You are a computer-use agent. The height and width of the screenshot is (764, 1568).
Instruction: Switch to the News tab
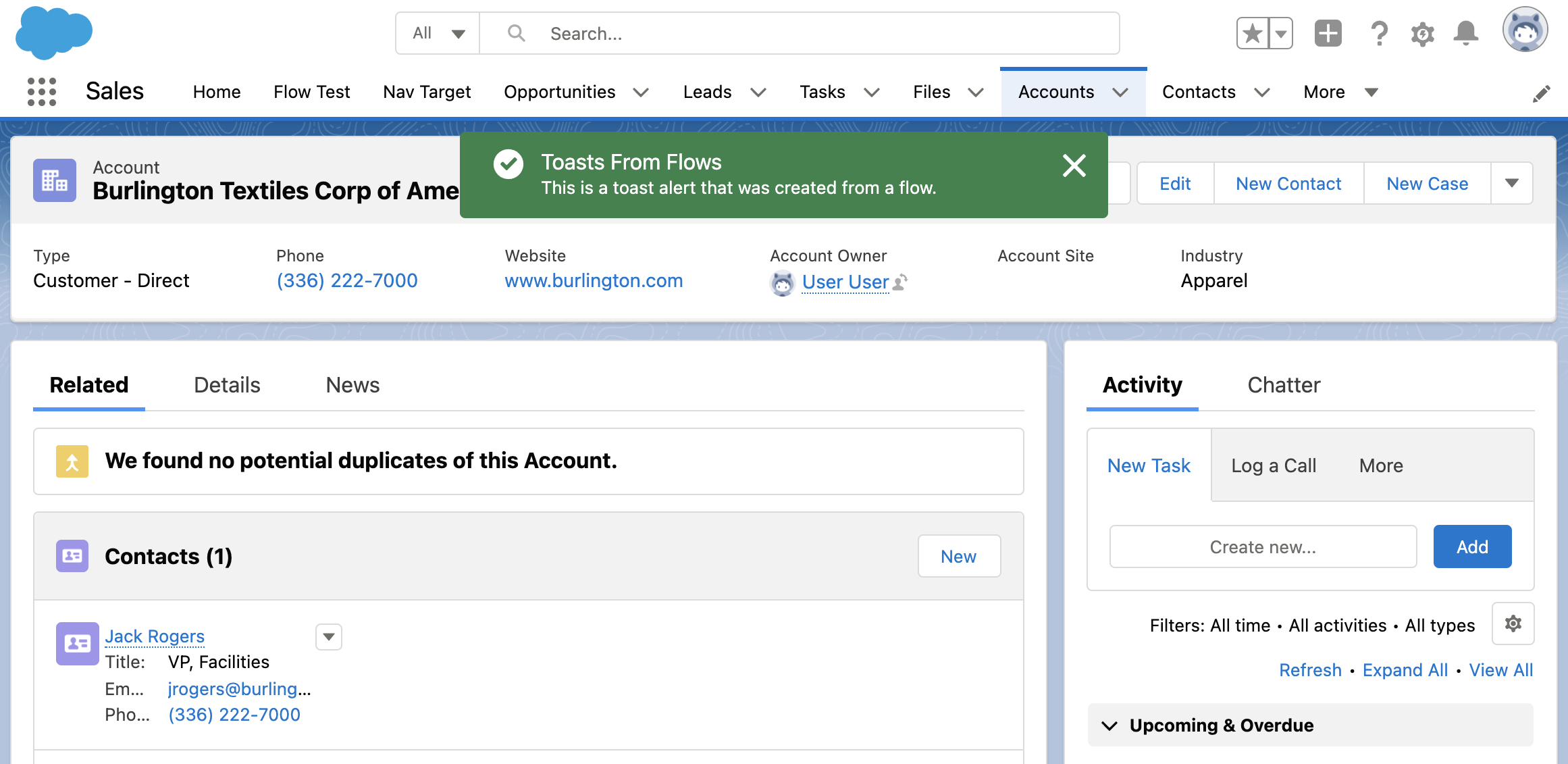352,385
